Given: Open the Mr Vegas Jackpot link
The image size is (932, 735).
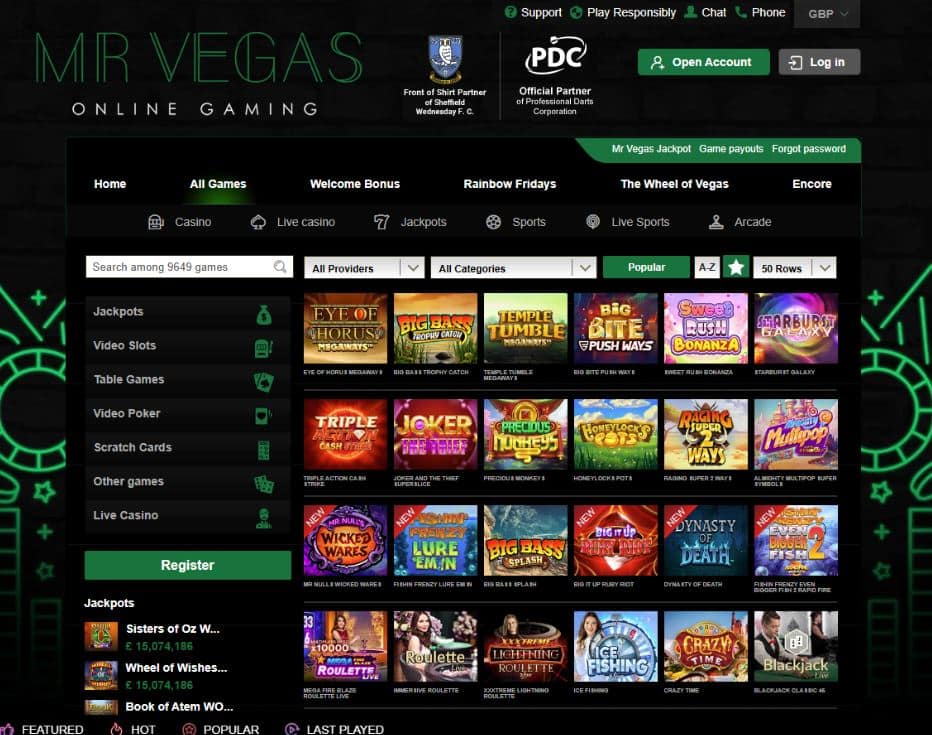Looking at the screenshot, I should coord(651,149).
